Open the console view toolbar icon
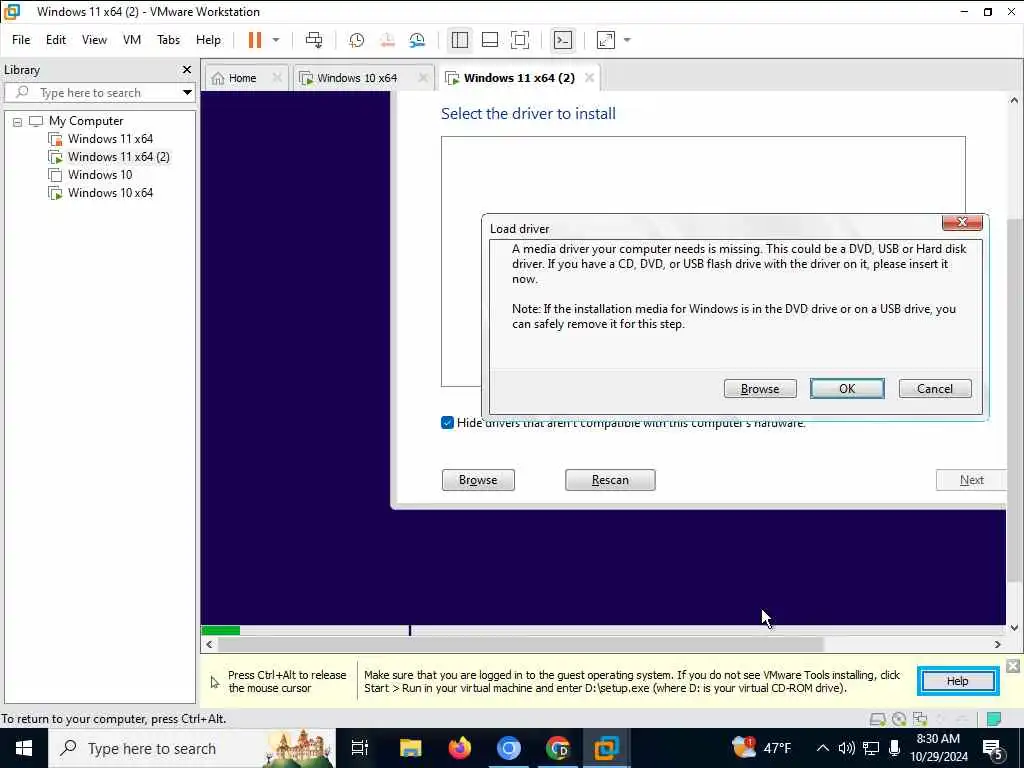The height and width of the screenshot is (768, 1024). tap(563, 40)
